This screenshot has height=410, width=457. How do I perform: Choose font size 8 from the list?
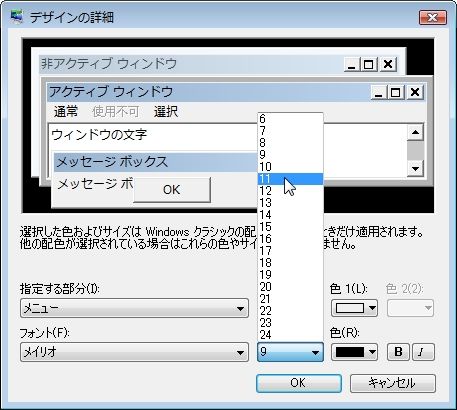tap(290, 143)
